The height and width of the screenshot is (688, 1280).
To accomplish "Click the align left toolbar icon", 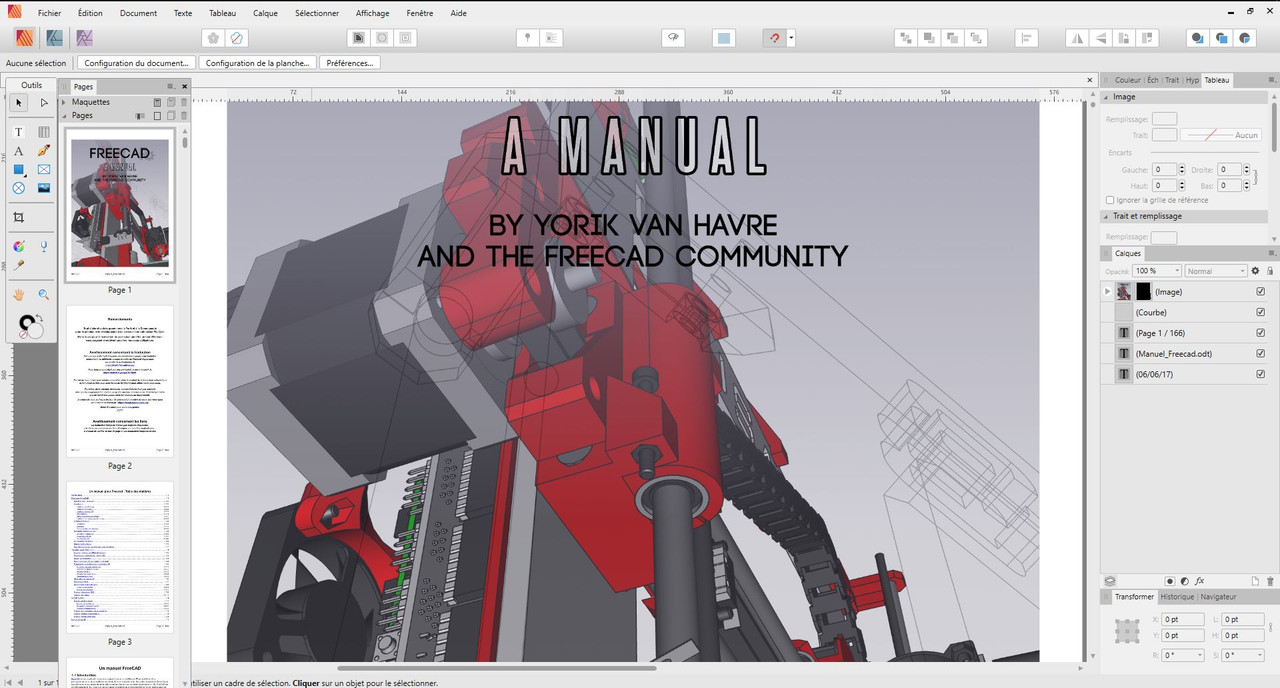I will (x=1026, y=38).
